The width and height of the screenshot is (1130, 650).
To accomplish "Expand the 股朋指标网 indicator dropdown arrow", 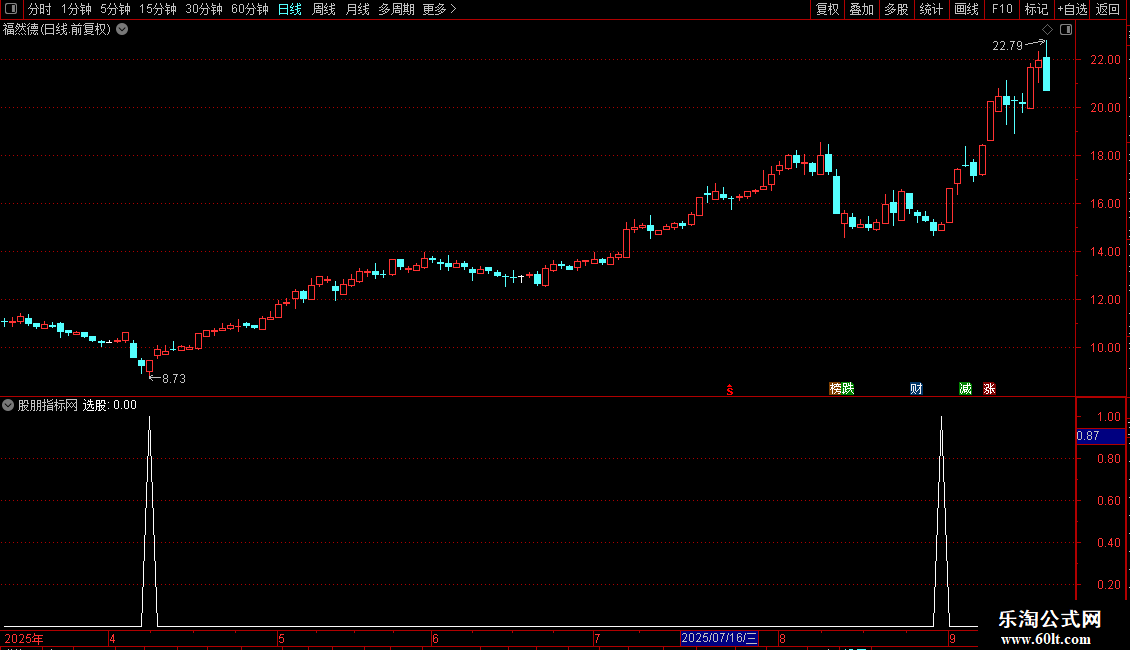I will (8, 405).
